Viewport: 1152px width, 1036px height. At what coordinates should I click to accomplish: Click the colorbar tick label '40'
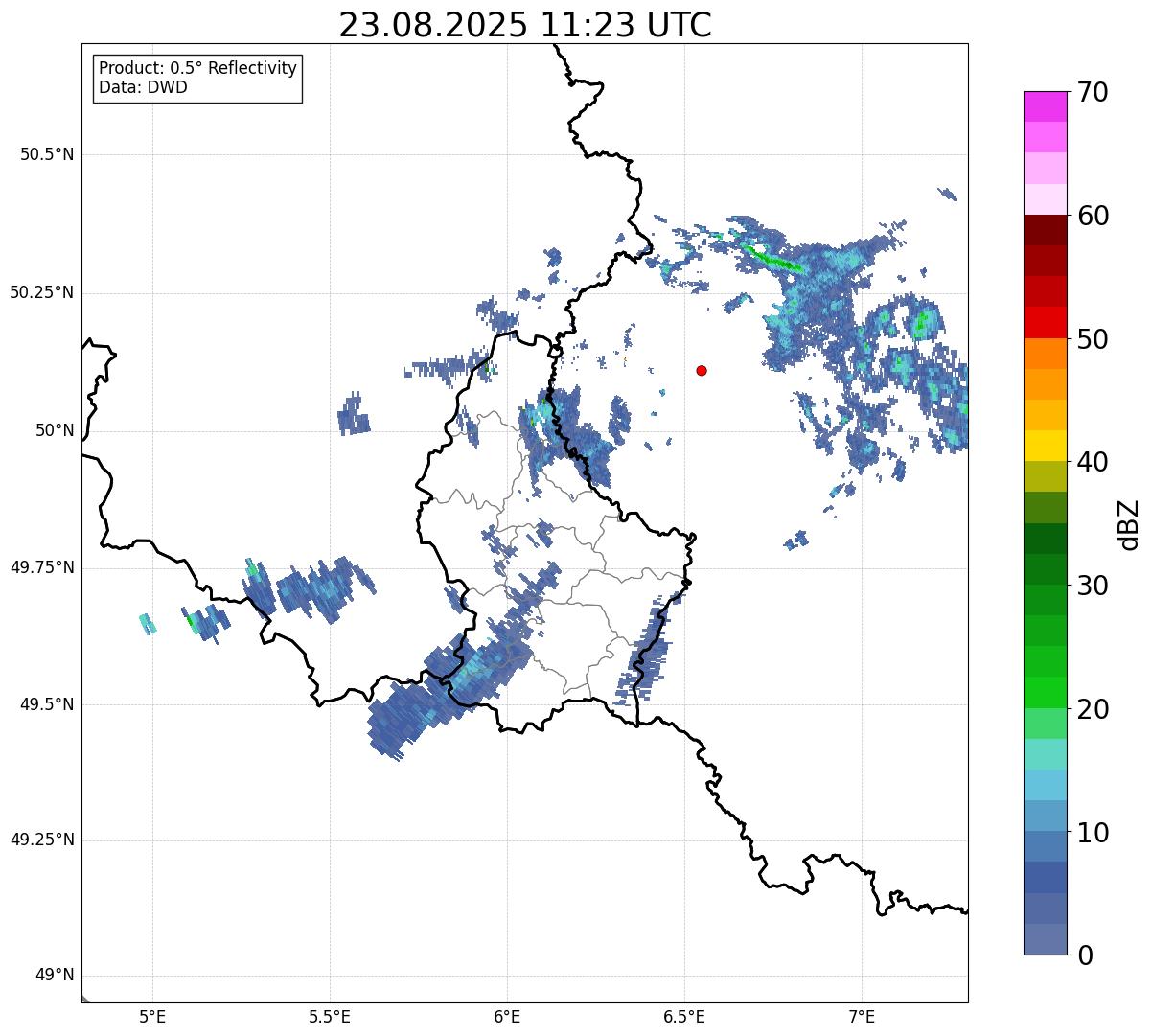click(1094, 462)
